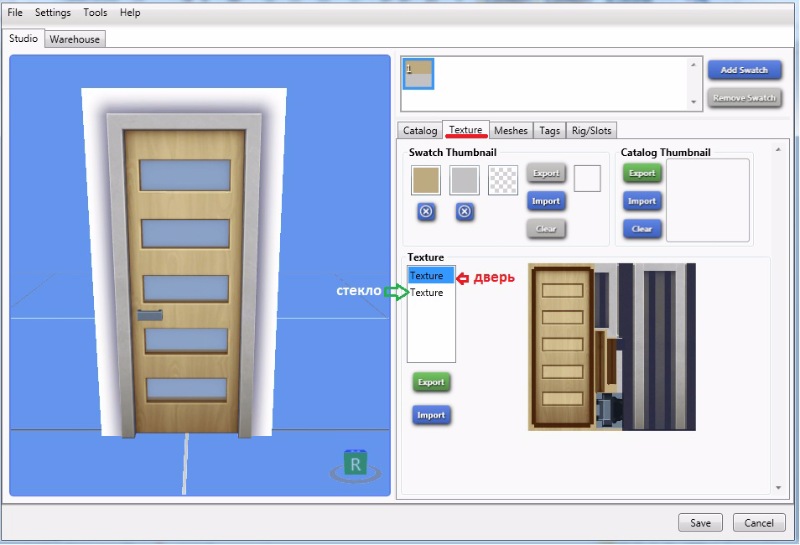This screenshot has width=800, height=545.
Task: Switch to the Warehouse tab
Action: [75, 39]
